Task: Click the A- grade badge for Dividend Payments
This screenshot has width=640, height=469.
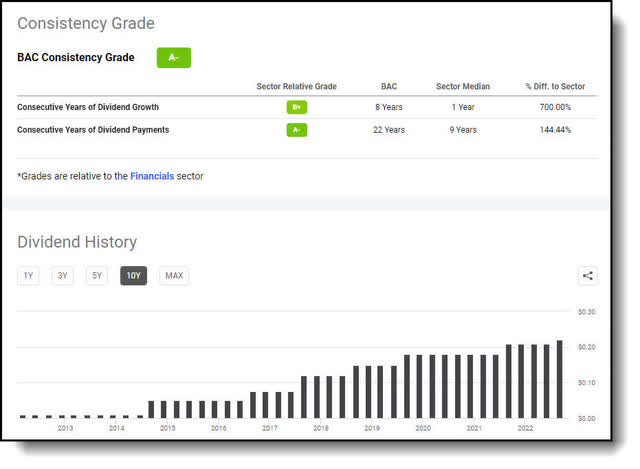Action: [297, 130]
